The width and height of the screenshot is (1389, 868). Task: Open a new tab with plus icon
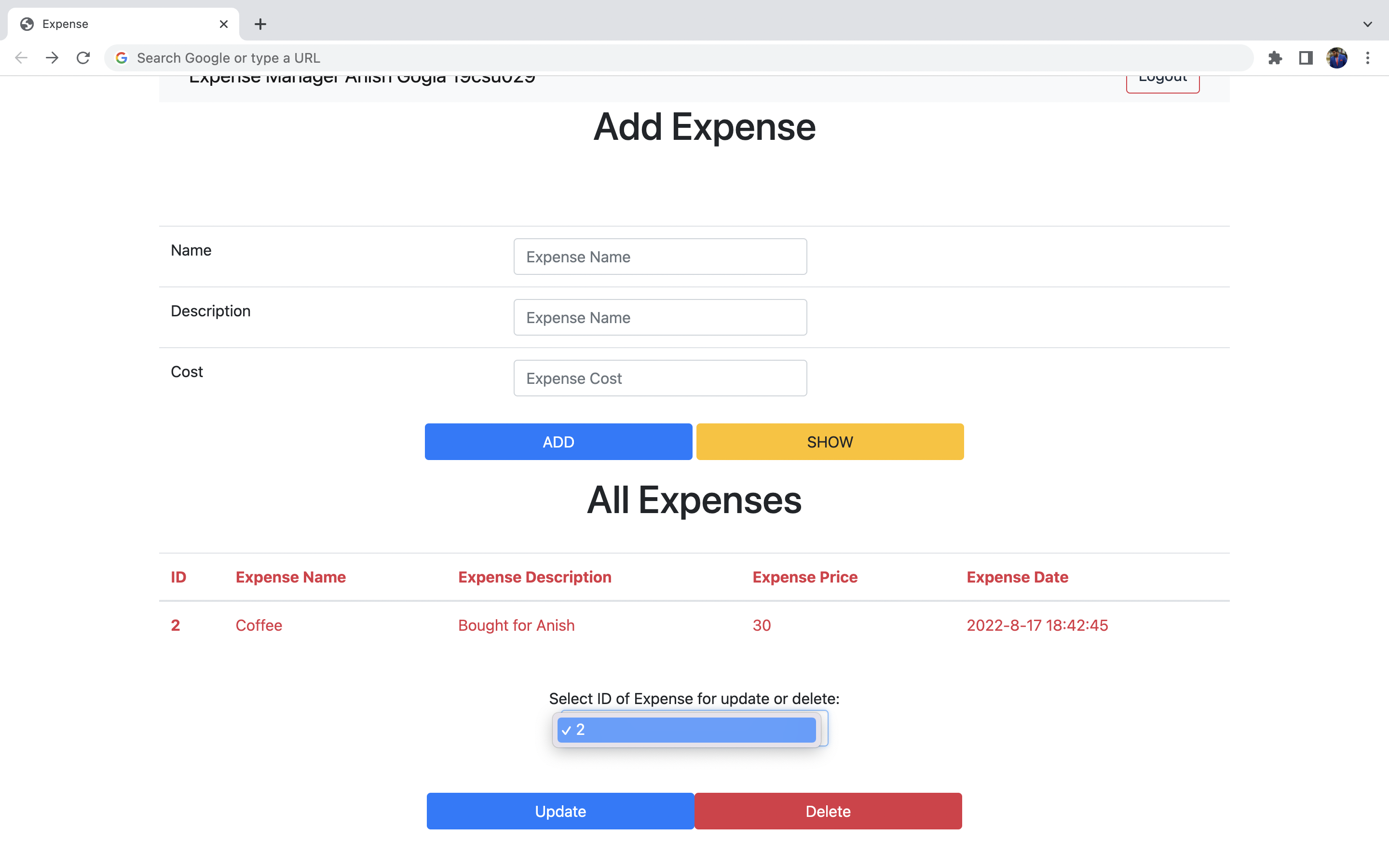(x=260, y=24)
